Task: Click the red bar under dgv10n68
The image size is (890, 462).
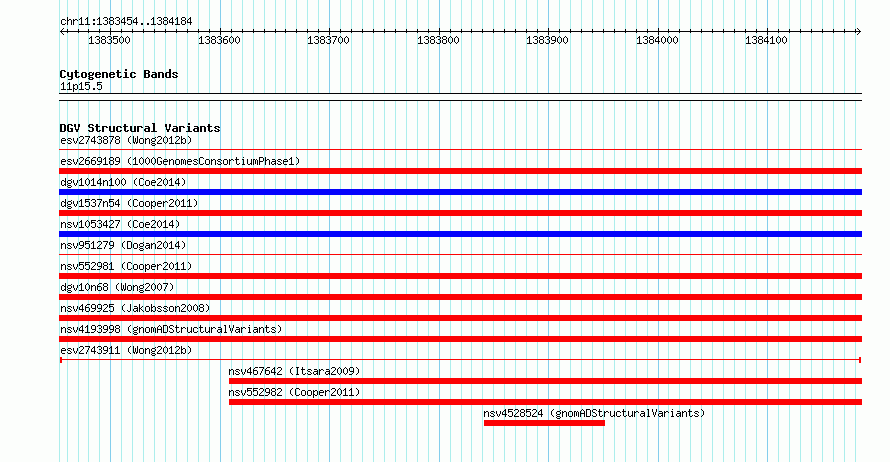Action: point(460,297)
